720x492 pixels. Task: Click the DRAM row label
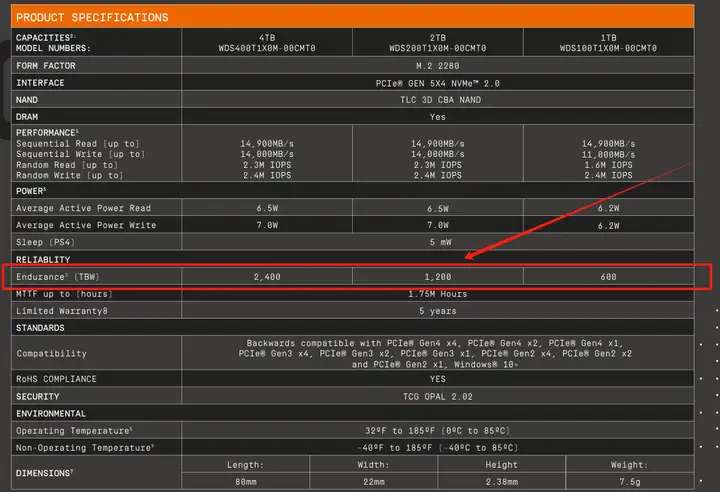point(27,117)
